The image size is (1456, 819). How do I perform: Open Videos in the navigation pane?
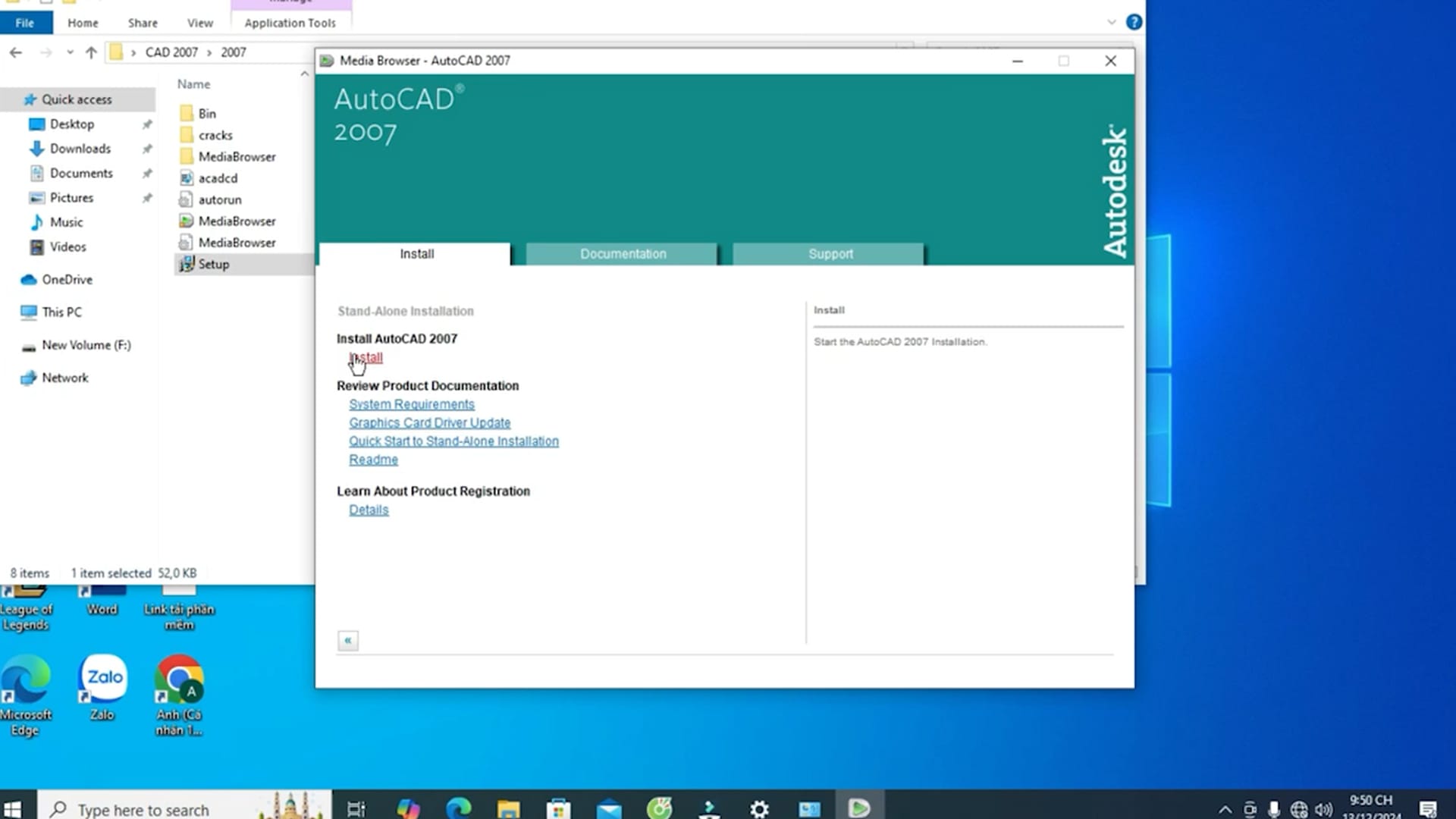[67, 246]
